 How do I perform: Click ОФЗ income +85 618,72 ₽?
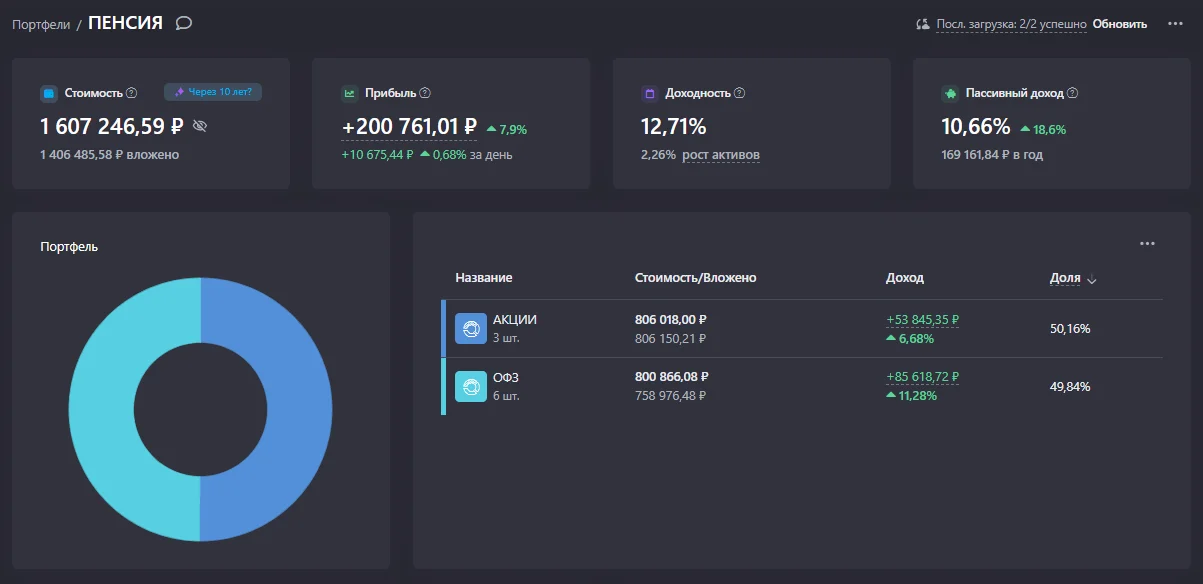pyautogui.click(x=923, y=378)
